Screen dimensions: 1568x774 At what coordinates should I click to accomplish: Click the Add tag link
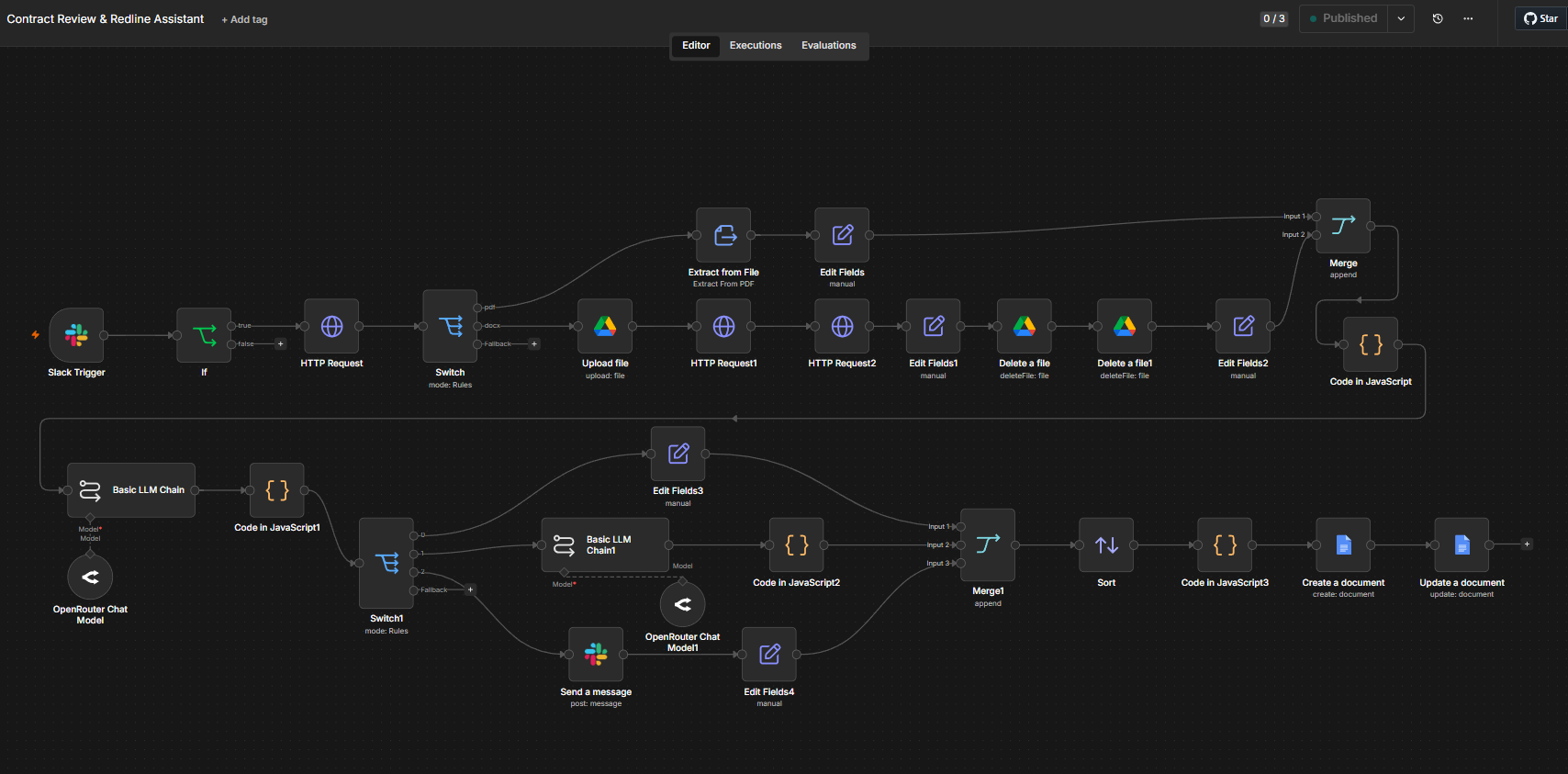click(x=244, y=19)
